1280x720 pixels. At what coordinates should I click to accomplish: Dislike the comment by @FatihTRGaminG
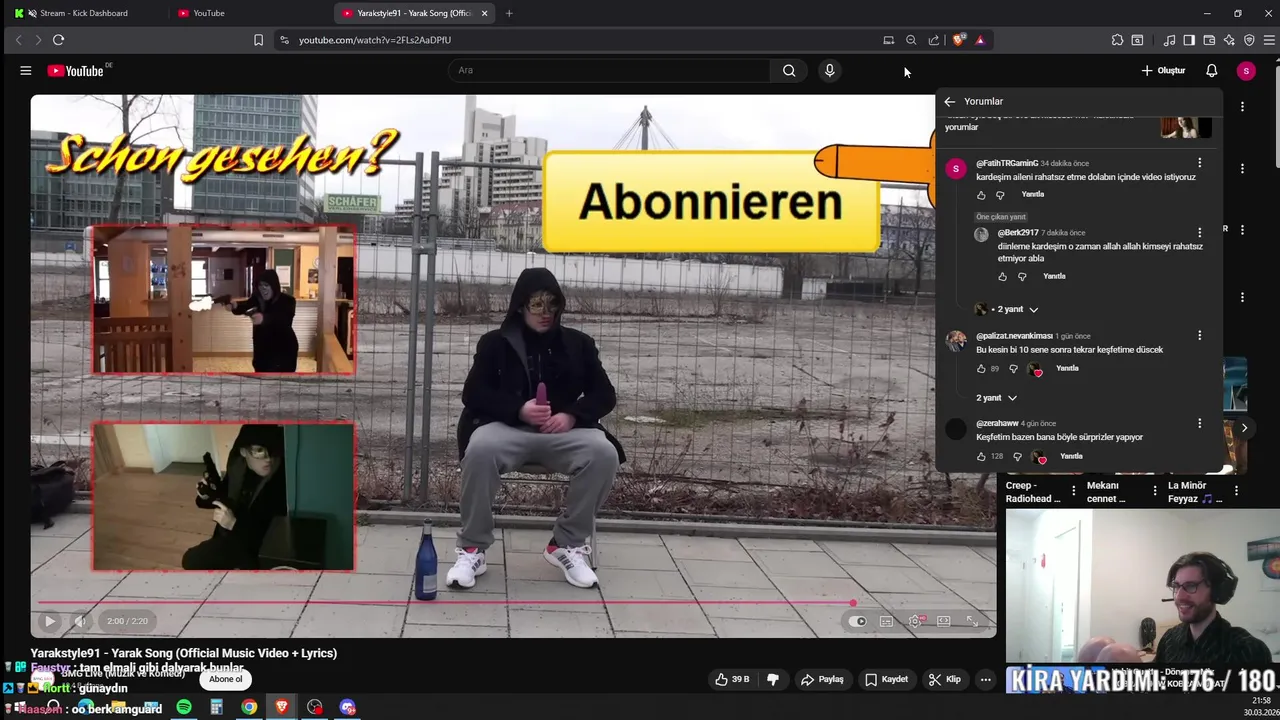click(x=1000, y=195)
